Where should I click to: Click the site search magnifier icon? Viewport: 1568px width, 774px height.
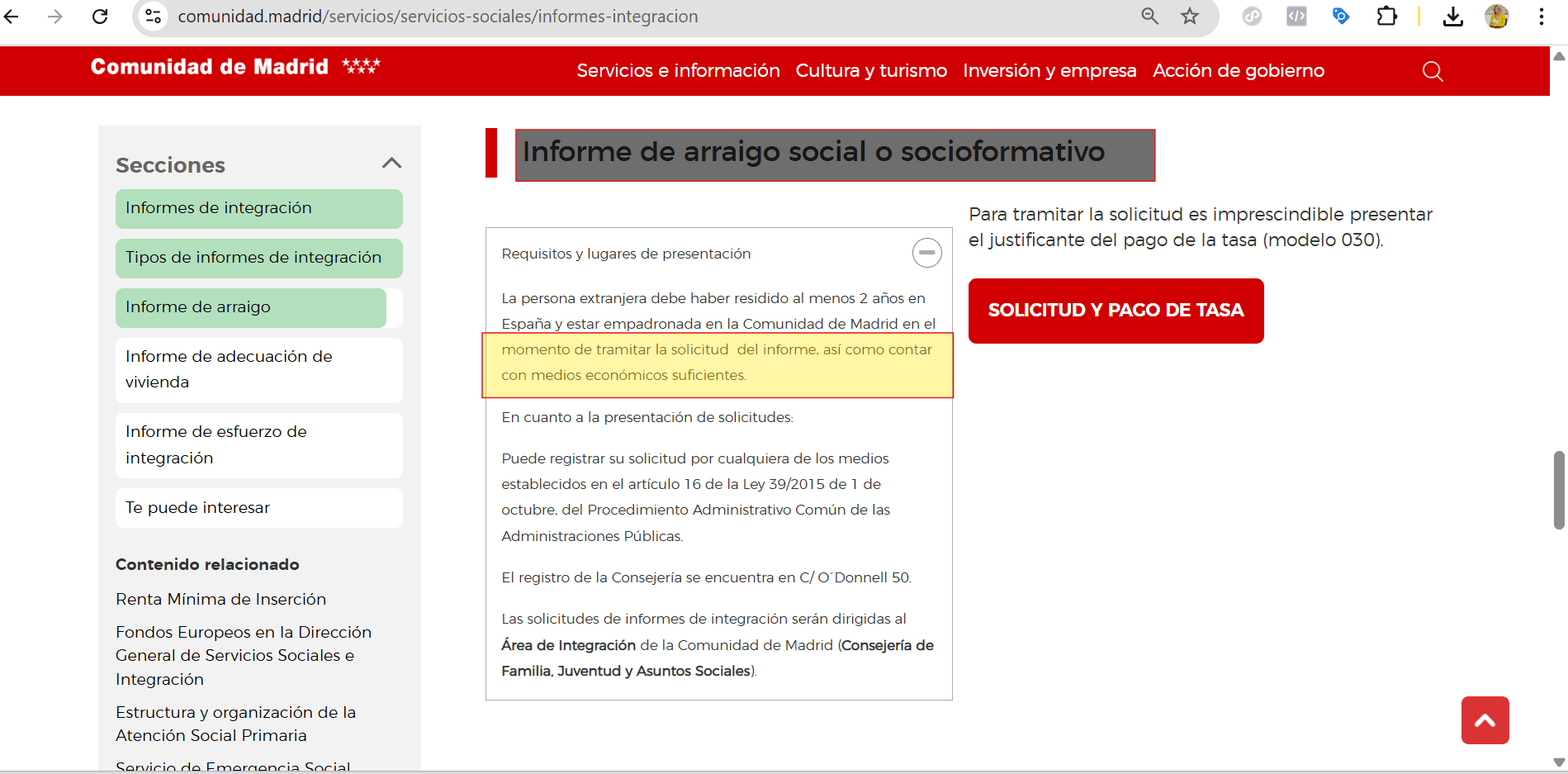tap(1433, 72)
